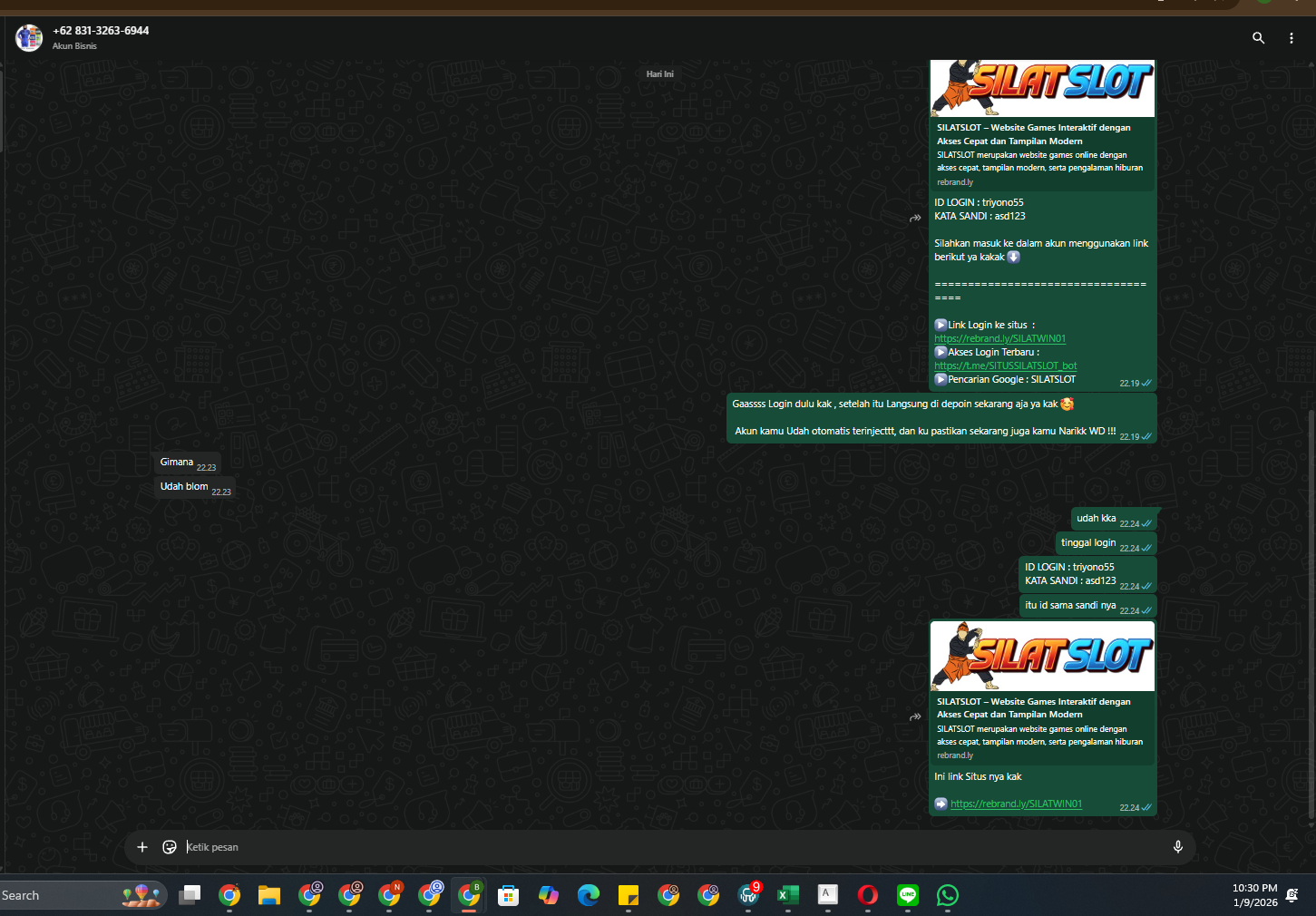Open the notifications bell icon in the tray

(1292, 895)
